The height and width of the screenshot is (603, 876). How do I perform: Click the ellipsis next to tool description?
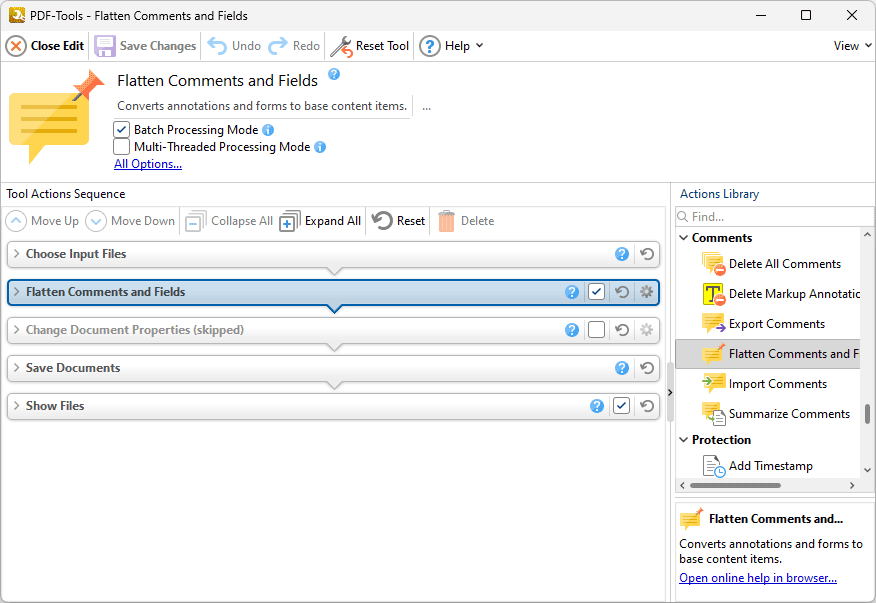coord(426,106)
